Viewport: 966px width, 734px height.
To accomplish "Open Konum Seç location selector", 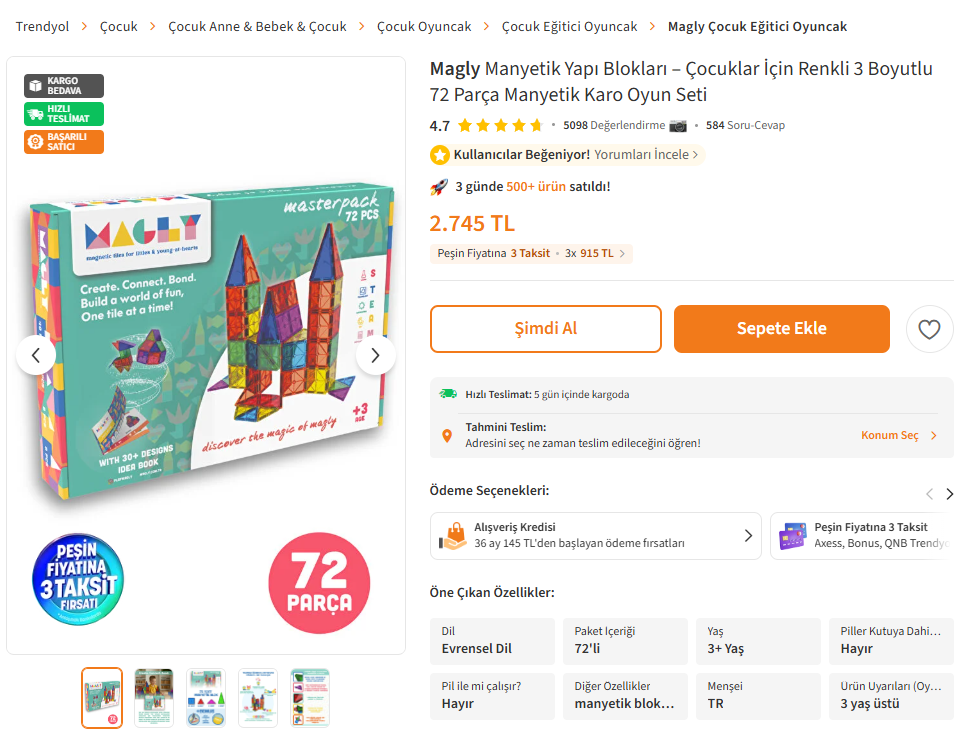I will (x=899, y=436).
